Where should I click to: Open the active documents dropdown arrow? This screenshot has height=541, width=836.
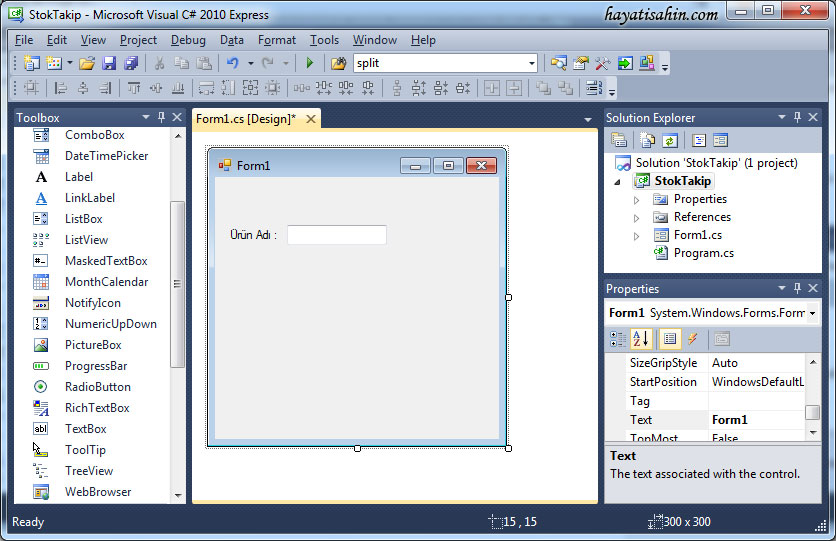[x=588, y=119]
